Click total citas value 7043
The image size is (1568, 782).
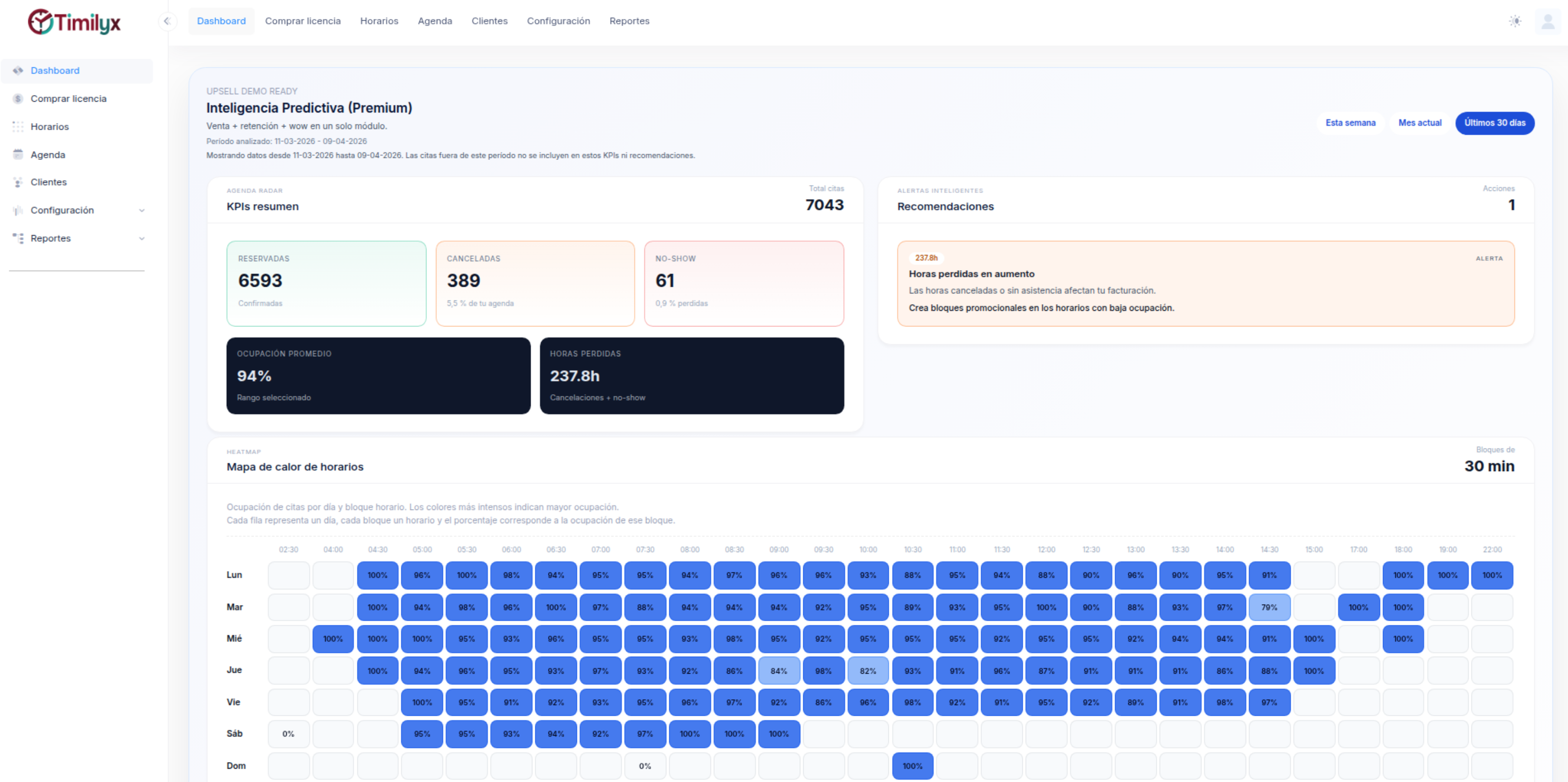point(824,205)
